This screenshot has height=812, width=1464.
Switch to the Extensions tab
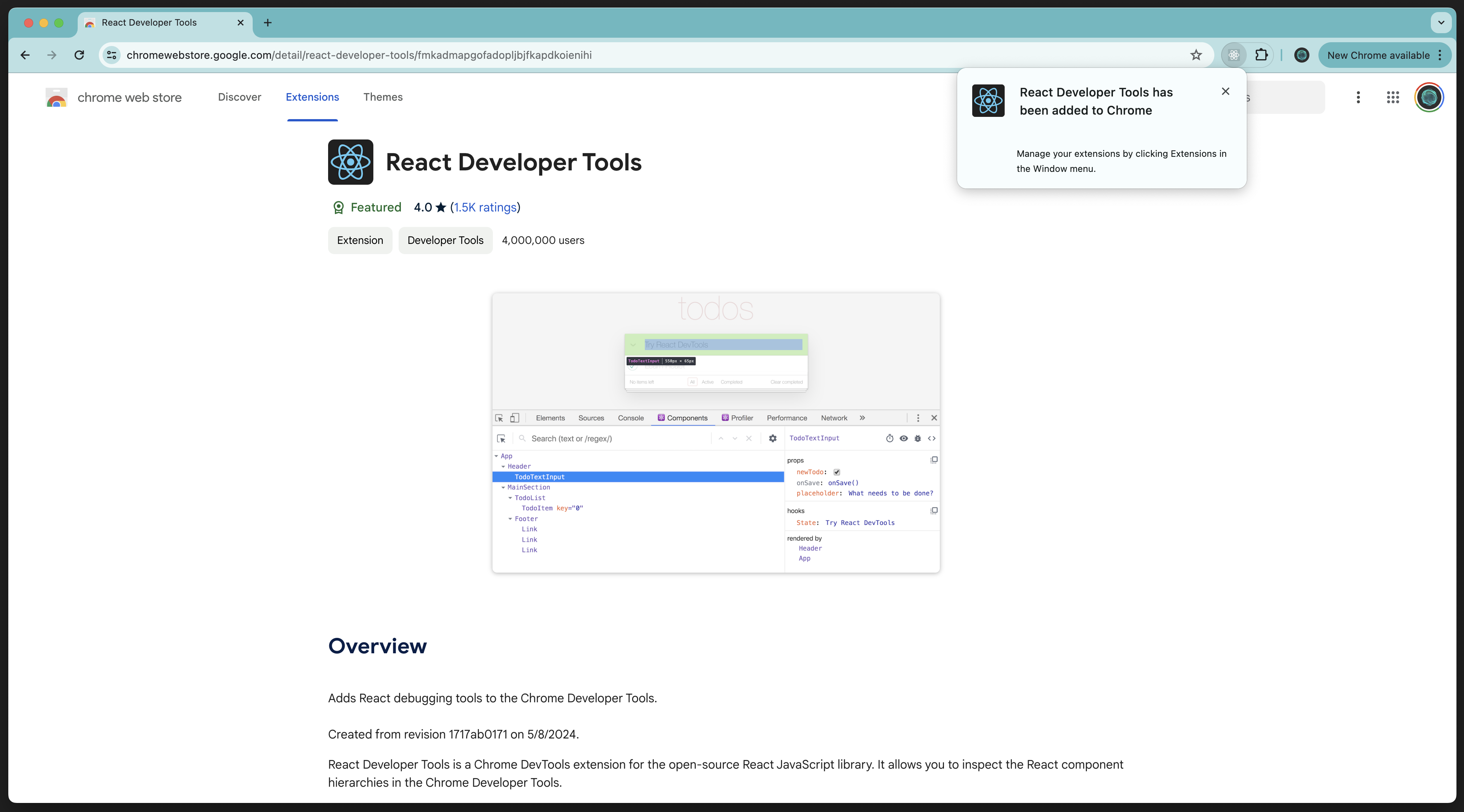point(312,97)
